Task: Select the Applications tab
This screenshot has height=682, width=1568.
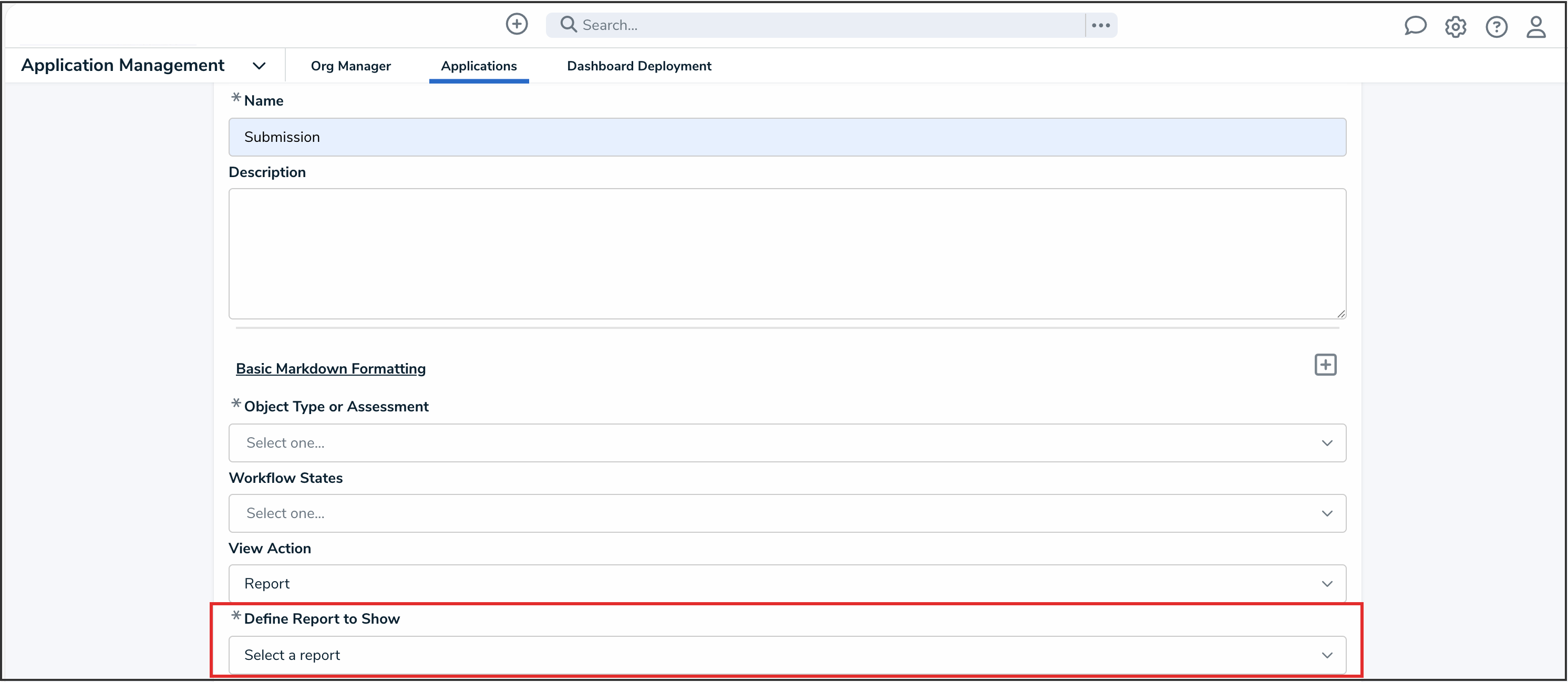Action: [479, 66]
